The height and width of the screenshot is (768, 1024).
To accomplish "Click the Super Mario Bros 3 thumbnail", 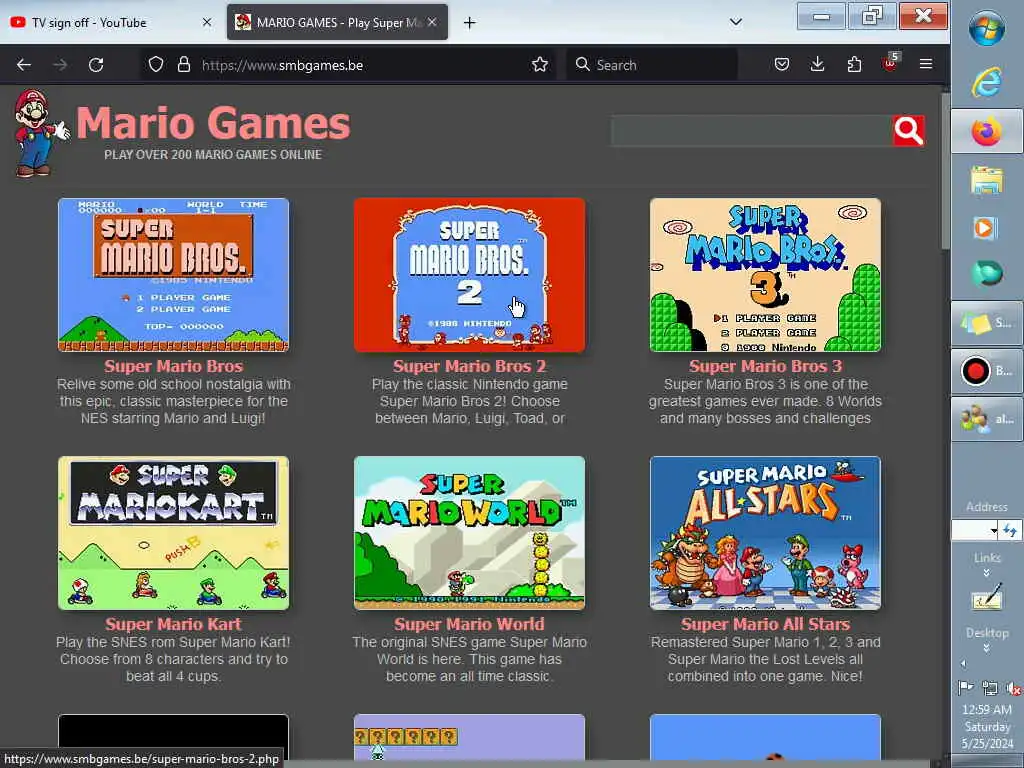I will 765,275.
